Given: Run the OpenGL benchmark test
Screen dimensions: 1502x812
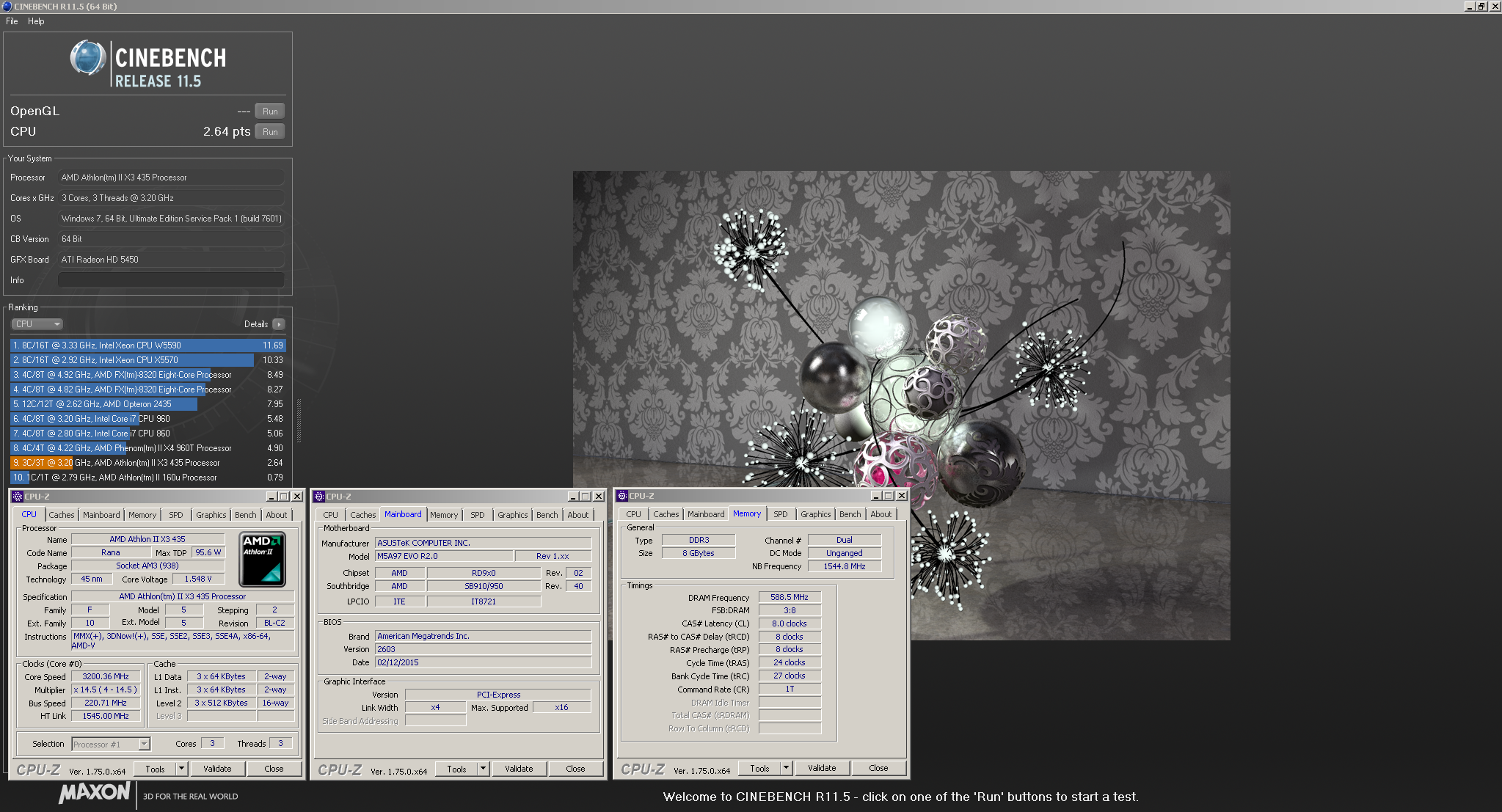Looking at the screenshot, I should 270,111.
